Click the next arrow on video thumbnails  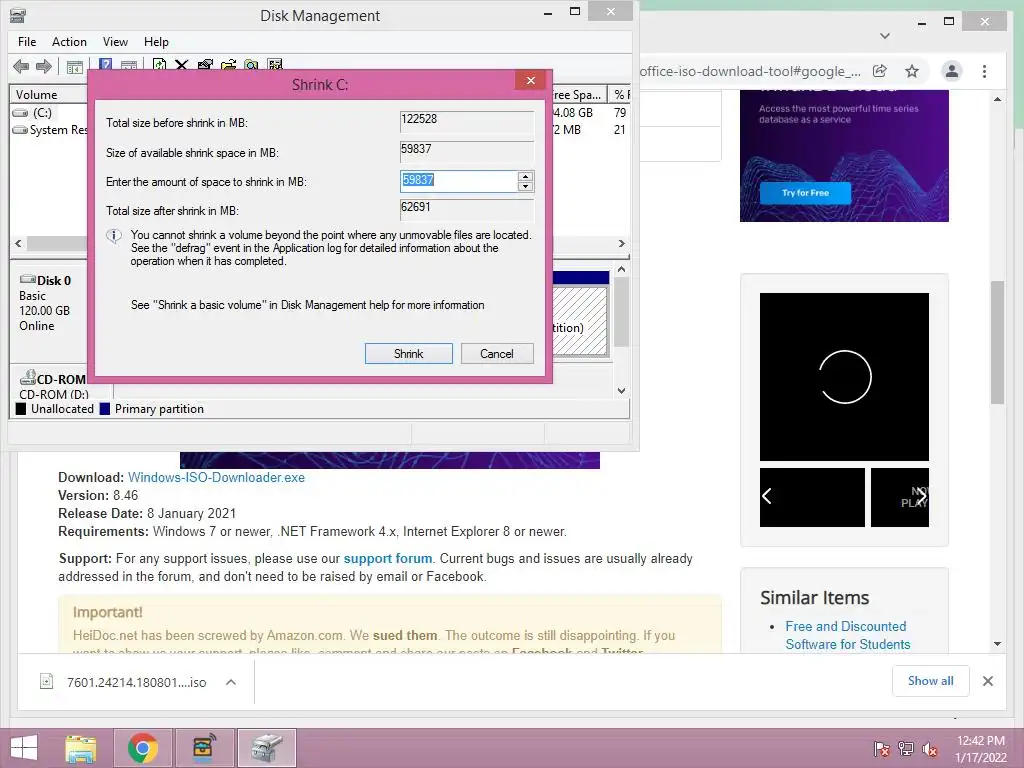(x=921, y=496)
